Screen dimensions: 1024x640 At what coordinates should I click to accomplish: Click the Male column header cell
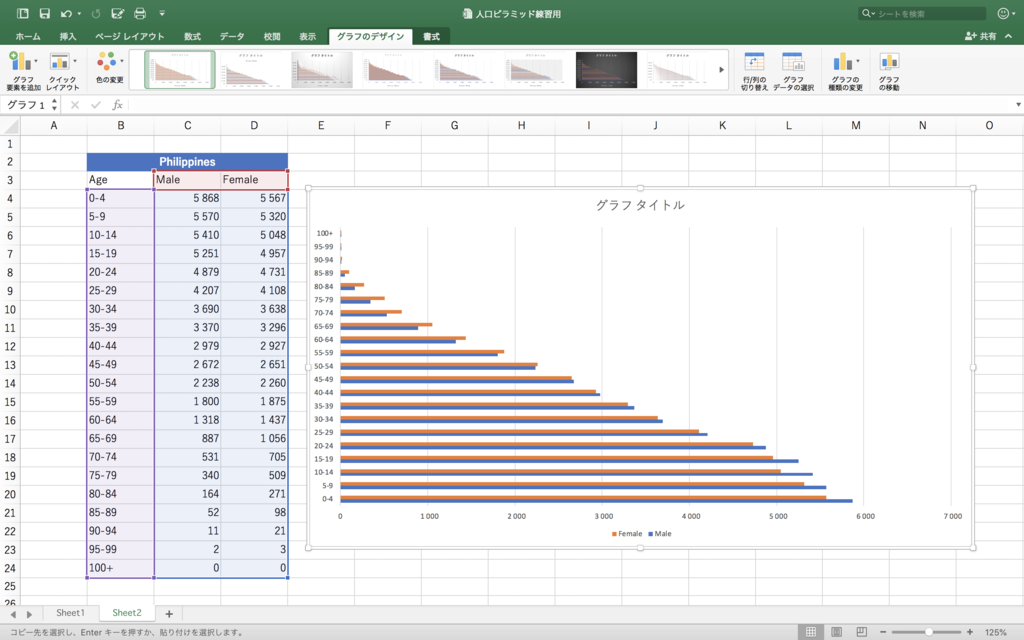187,180
